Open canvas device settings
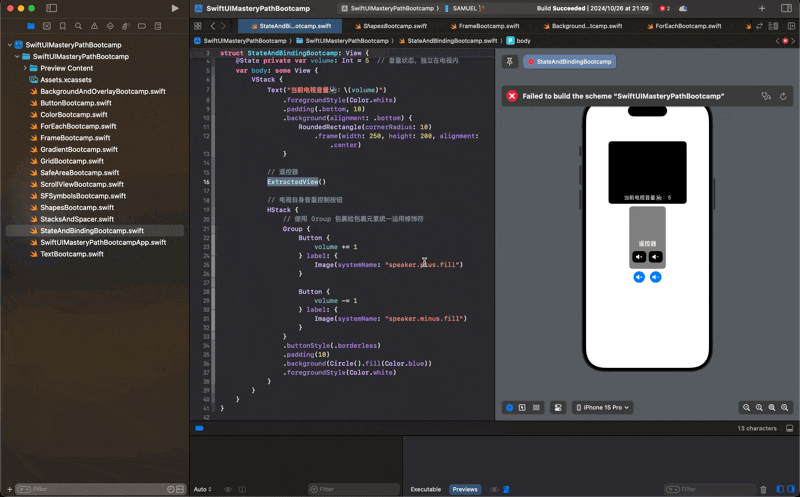This screenshot has width=800, height=497. (558, 408)
